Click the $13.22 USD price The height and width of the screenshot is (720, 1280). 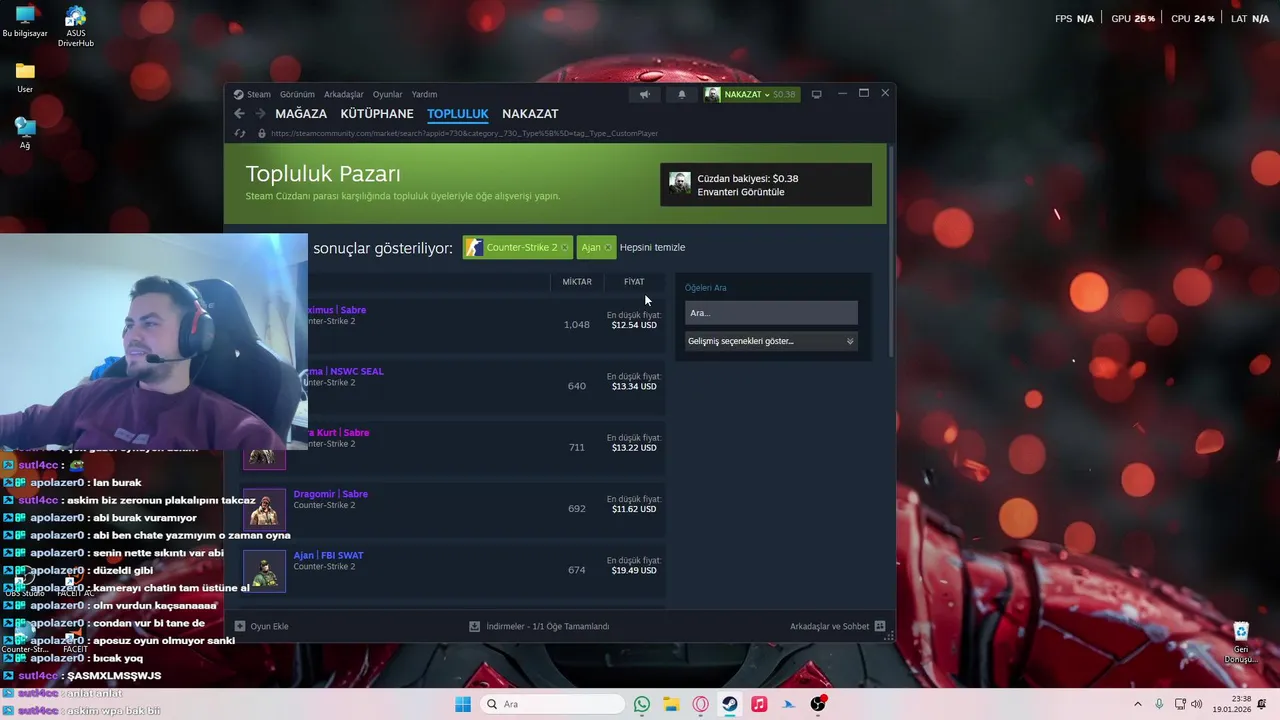[634, 447]
